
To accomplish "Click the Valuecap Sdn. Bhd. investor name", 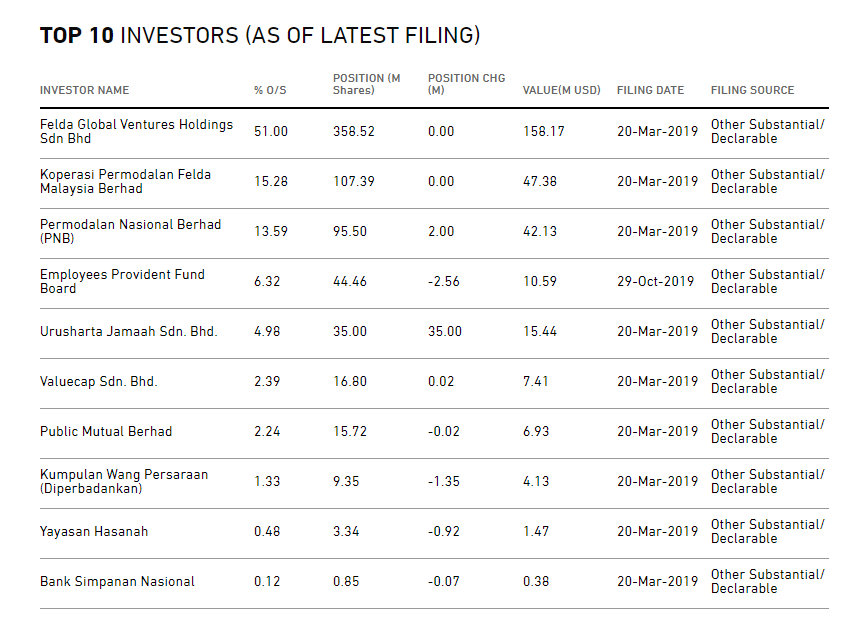I will (x=98, y=381).
